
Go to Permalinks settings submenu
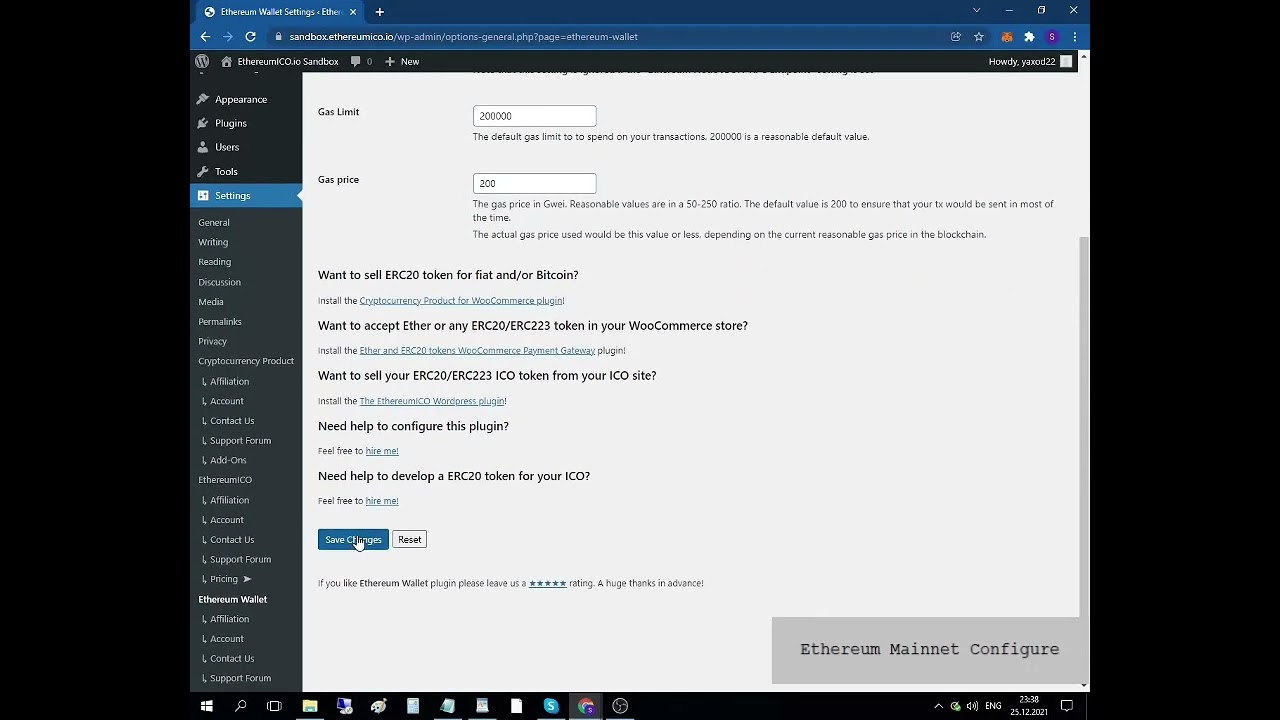pos(220,322)
